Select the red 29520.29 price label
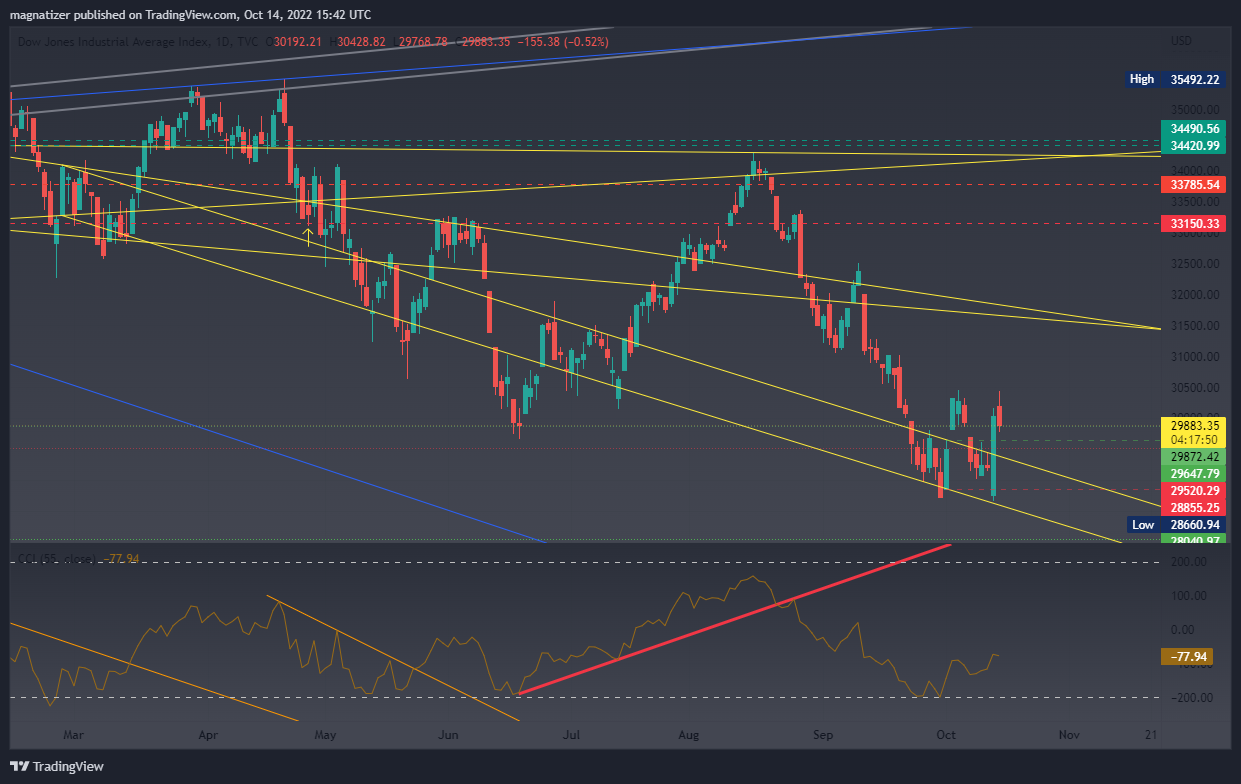Image resolution: width=1241 pixels, height=784 pixels. [1195, 491]
